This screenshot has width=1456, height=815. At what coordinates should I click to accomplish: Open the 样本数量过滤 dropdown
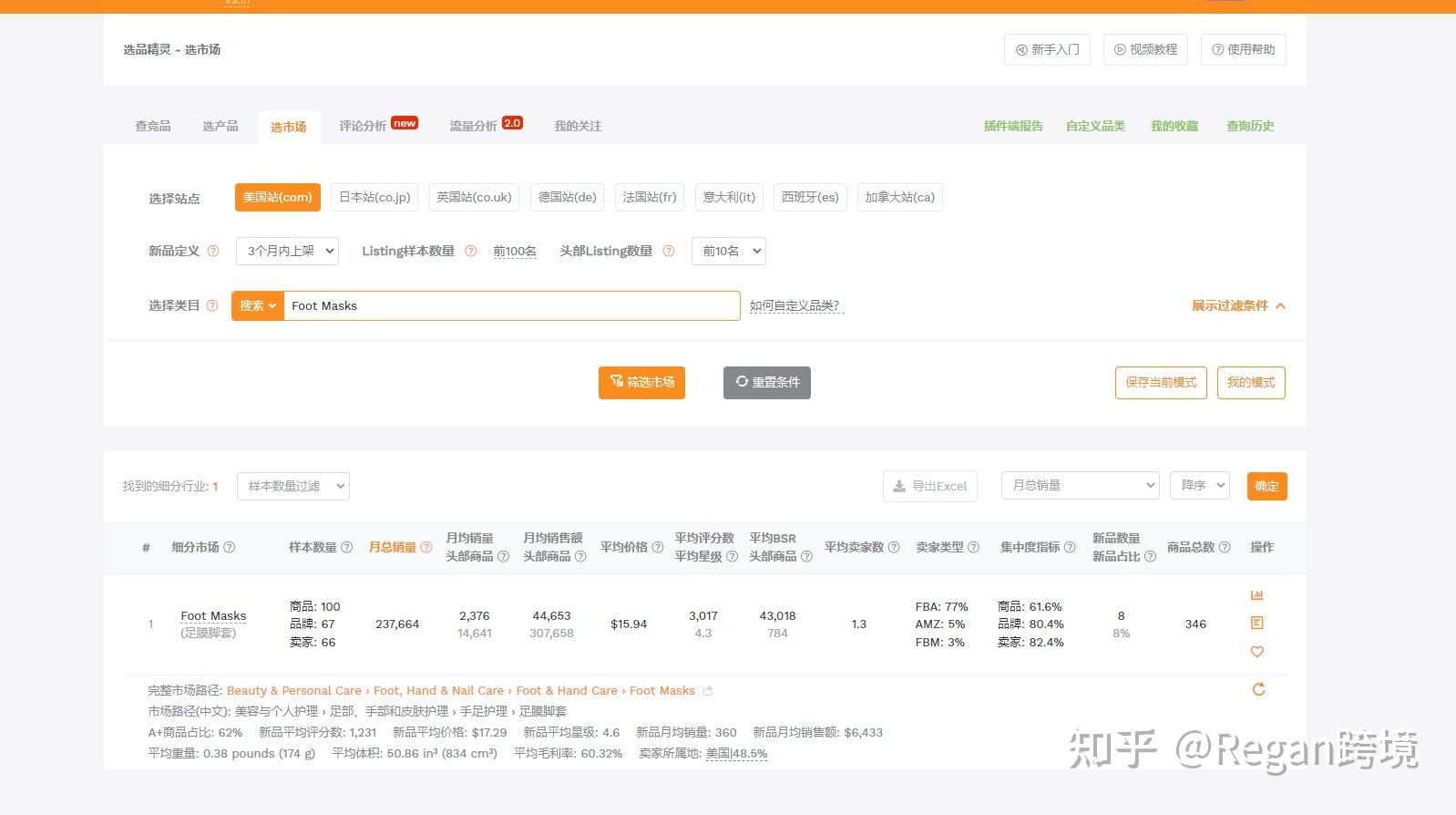[x=293, y=486]
